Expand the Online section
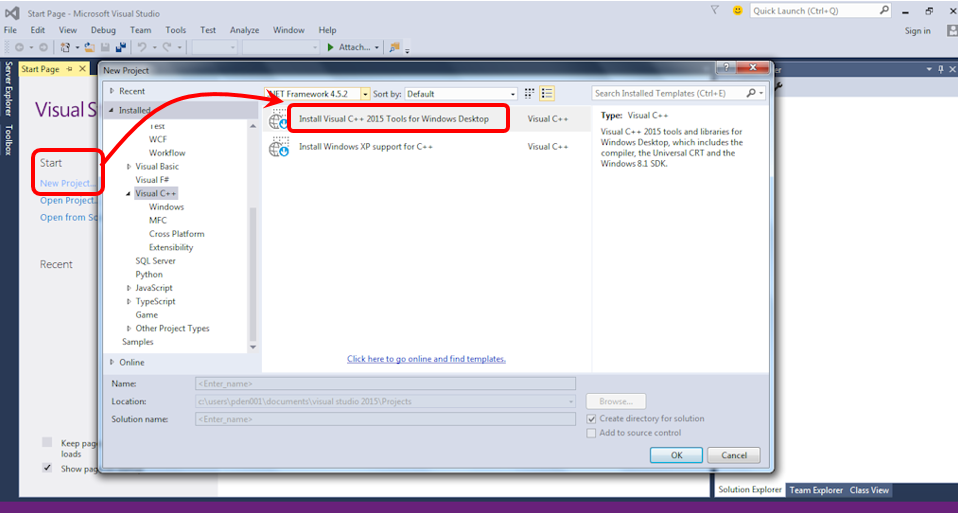958x513 pixels. click(112, 362)
